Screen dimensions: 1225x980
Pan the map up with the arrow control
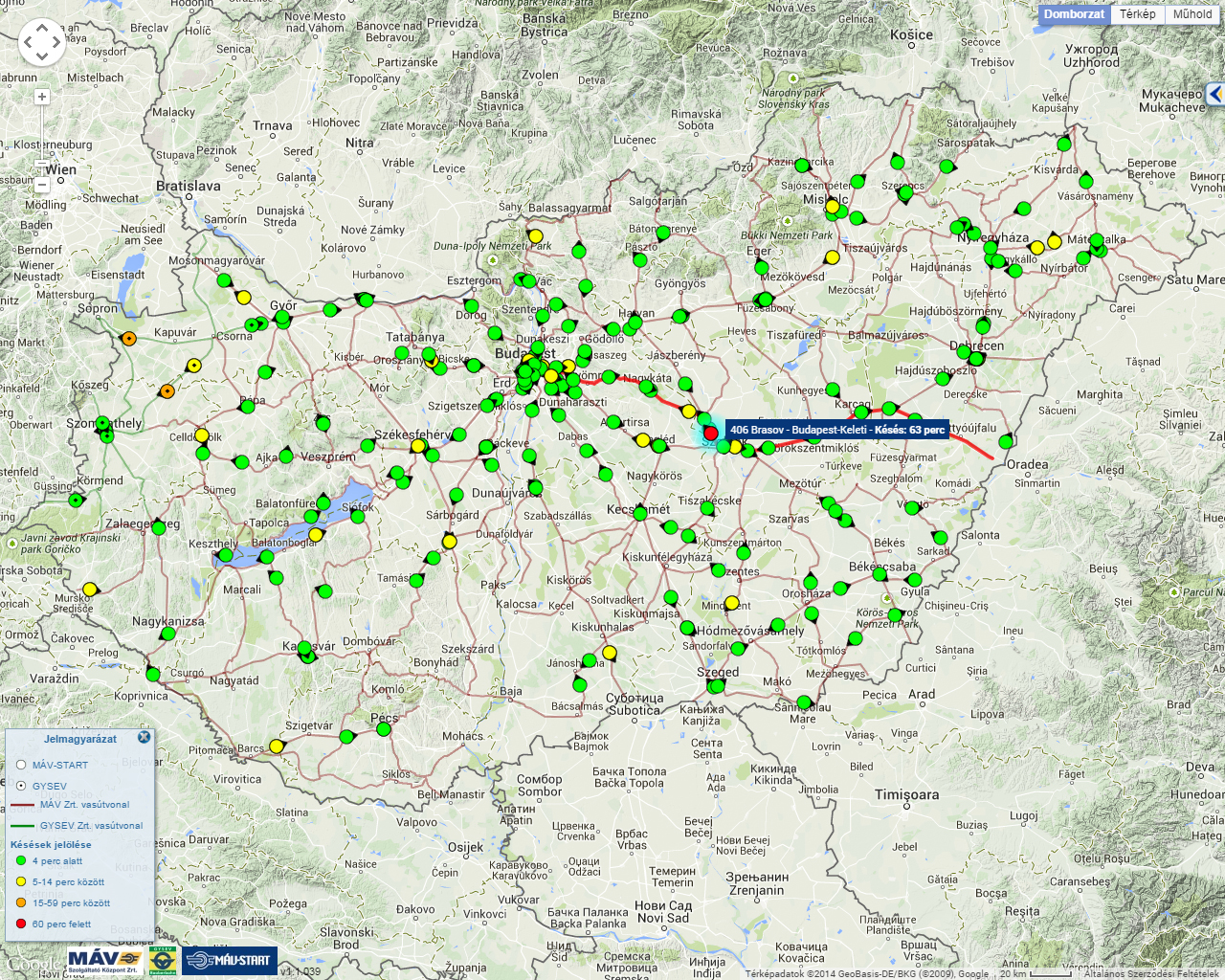(41, 28)
